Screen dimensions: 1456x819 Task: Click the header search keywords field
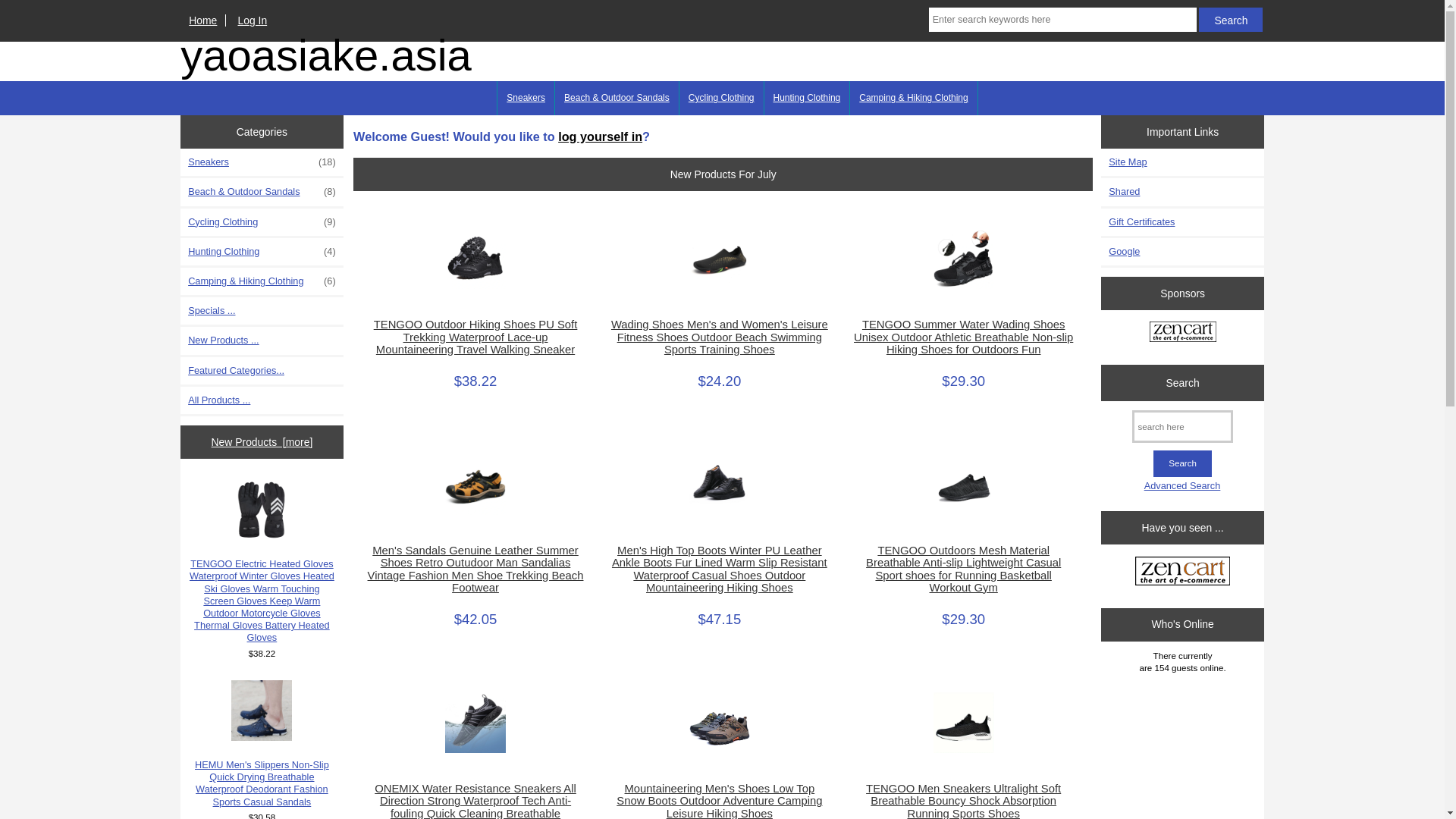coord(1062,20)
